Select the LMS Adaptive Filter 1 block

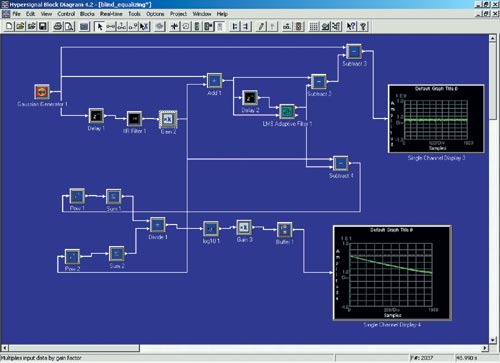coord(287,111)
